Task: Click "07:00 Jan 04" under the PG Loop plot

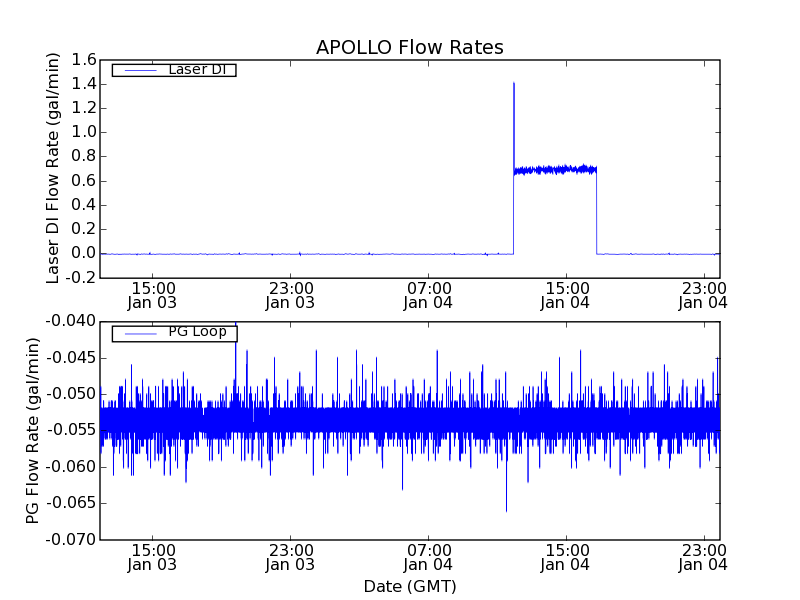Action: [x=428, y=558]
